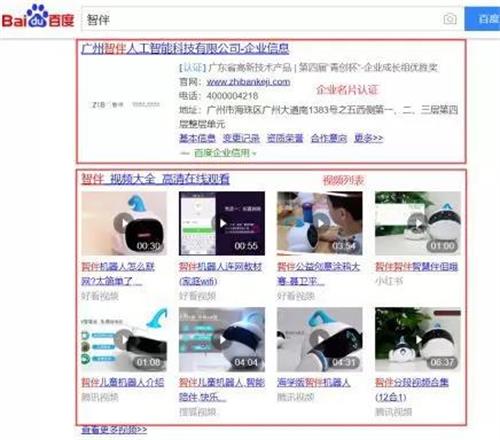This screenshot has height=440, width=500.
Task: Play the 00:55 networking tutorial video
Action: point(222,223)
